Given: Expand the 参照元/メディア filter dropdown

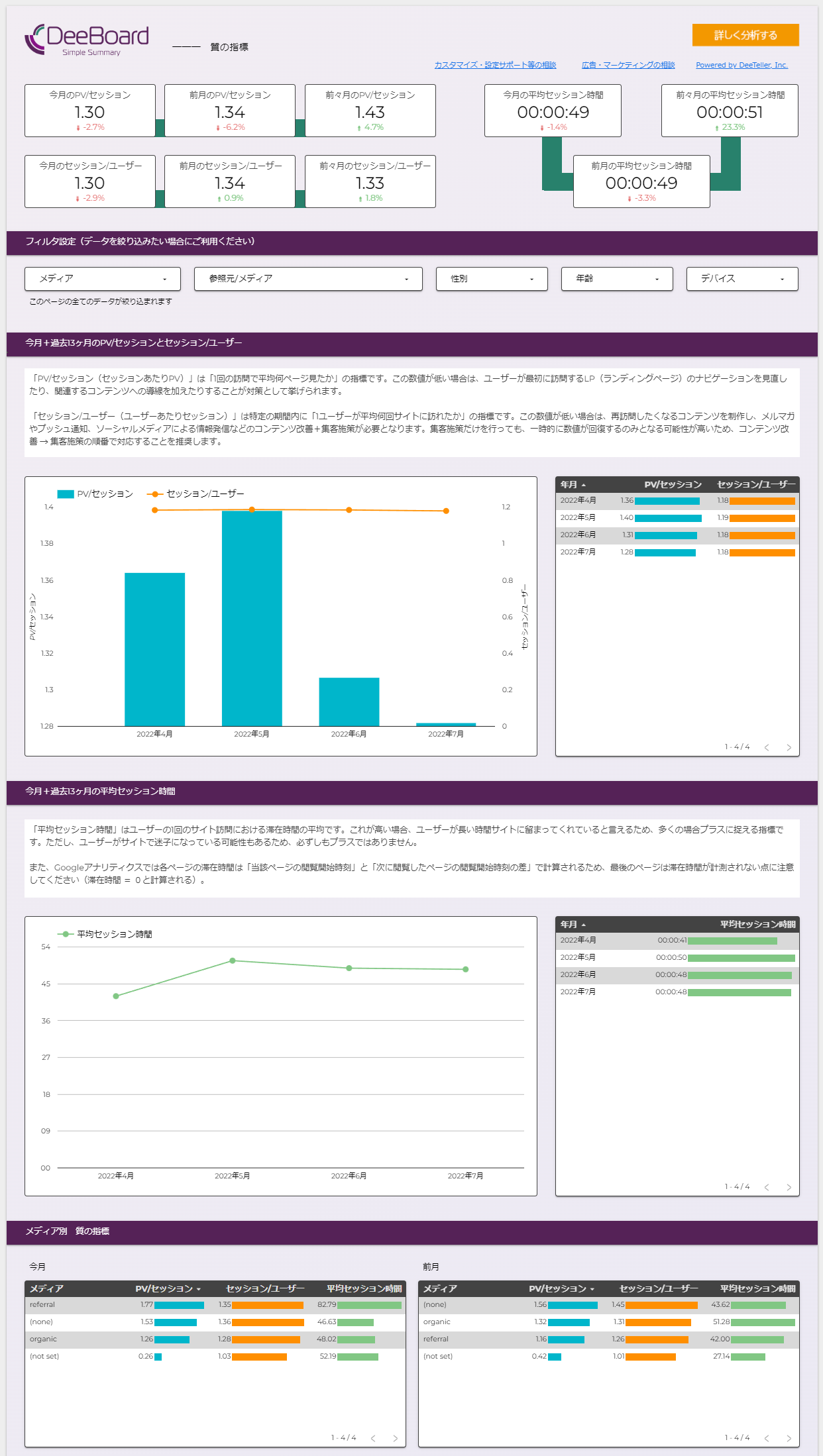Looking at the screenshot, I should pos(308,279).
